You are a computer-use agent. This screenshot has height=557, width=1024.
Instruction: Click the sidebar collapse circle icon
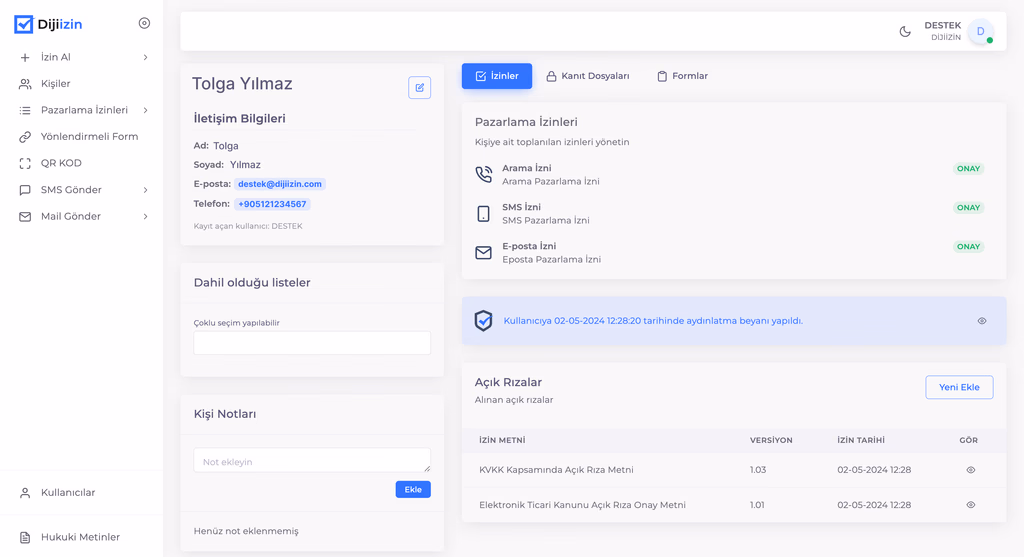coord(144,23)
